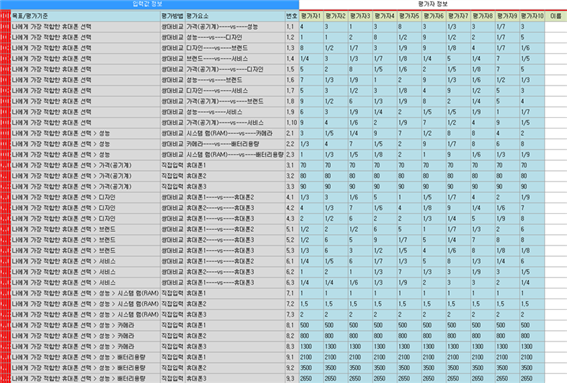Select 카메라-----vs-----배터리용량 cell

(235, 144)
